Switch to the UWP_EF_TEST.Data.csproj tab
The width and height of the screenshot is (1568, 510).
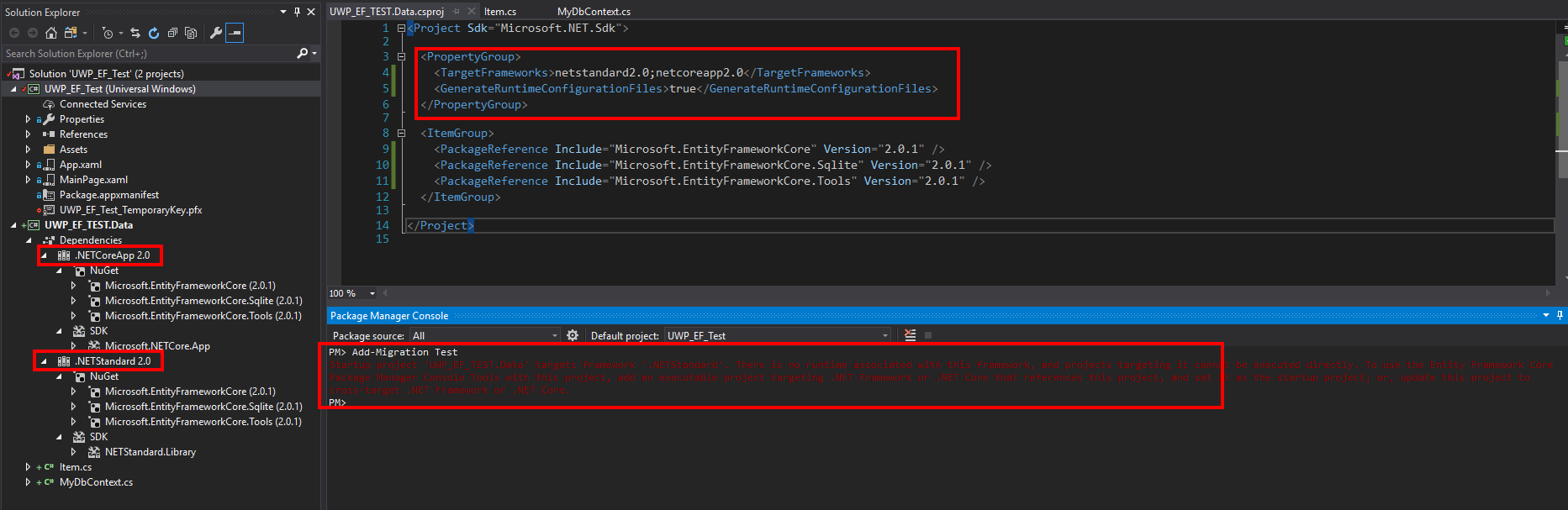point(387,12)
